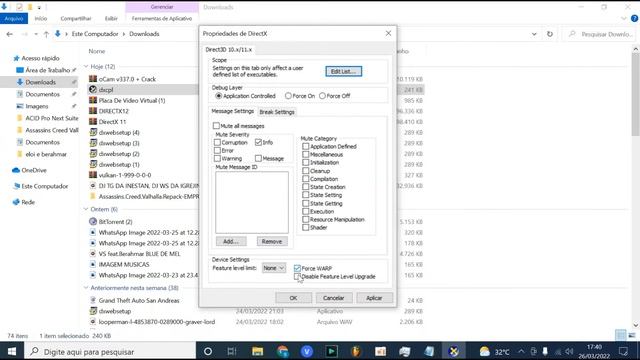This screenshot has width=640, height=360.
Task: Collapse the Ontem (6) group
Action: click(86, 209)
